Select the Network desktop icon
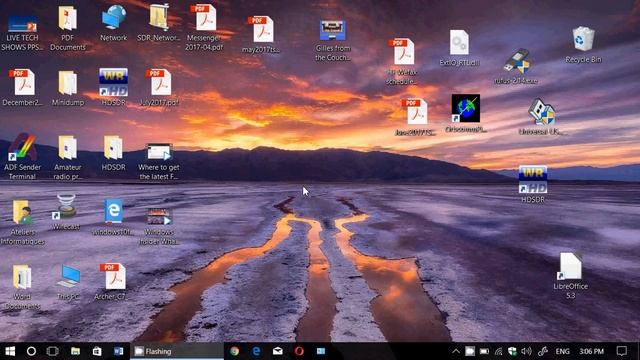The height and width of the screenshot is (360, 640). coord(113,23)
